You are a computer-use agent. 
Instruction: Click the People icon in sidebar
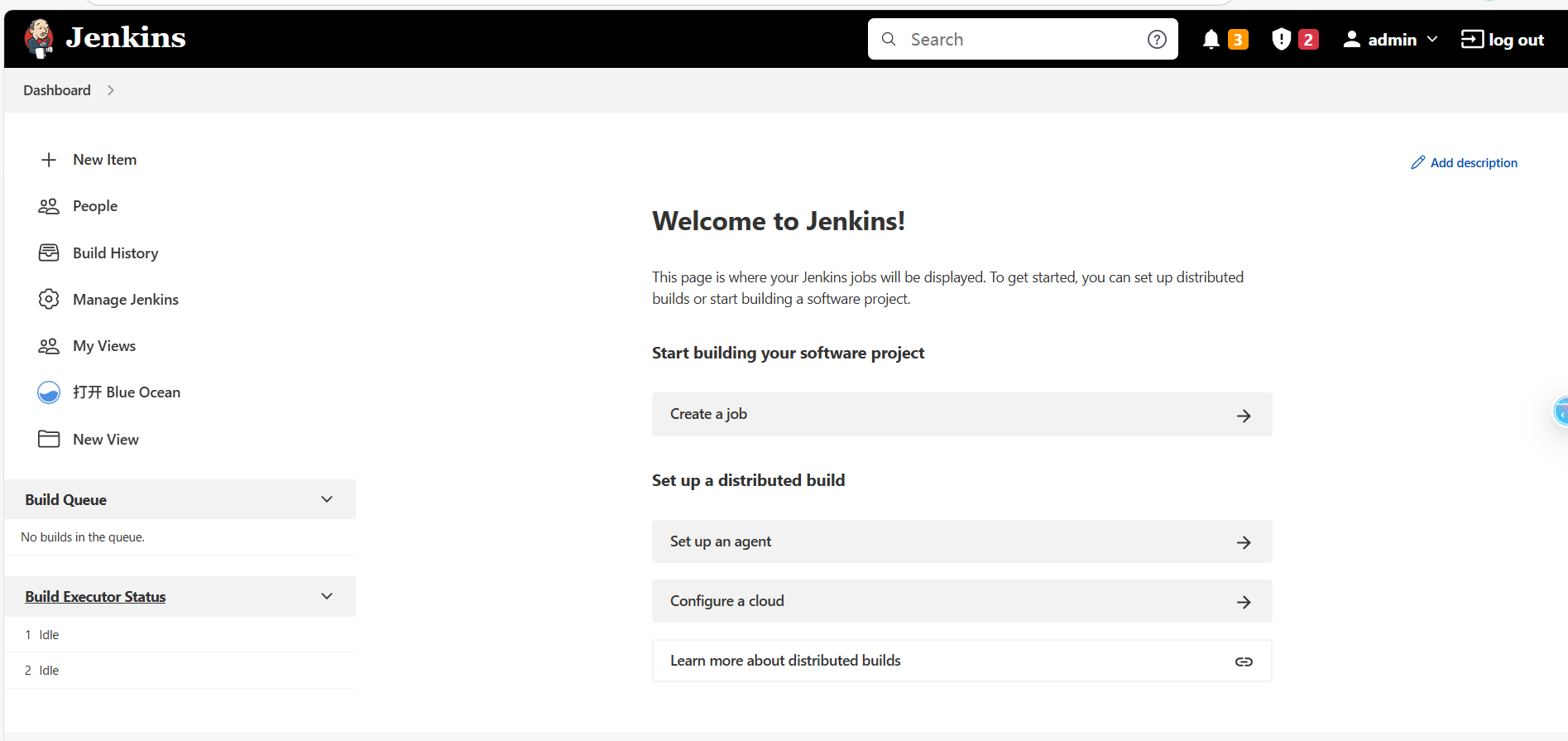[x=49, y=206]
